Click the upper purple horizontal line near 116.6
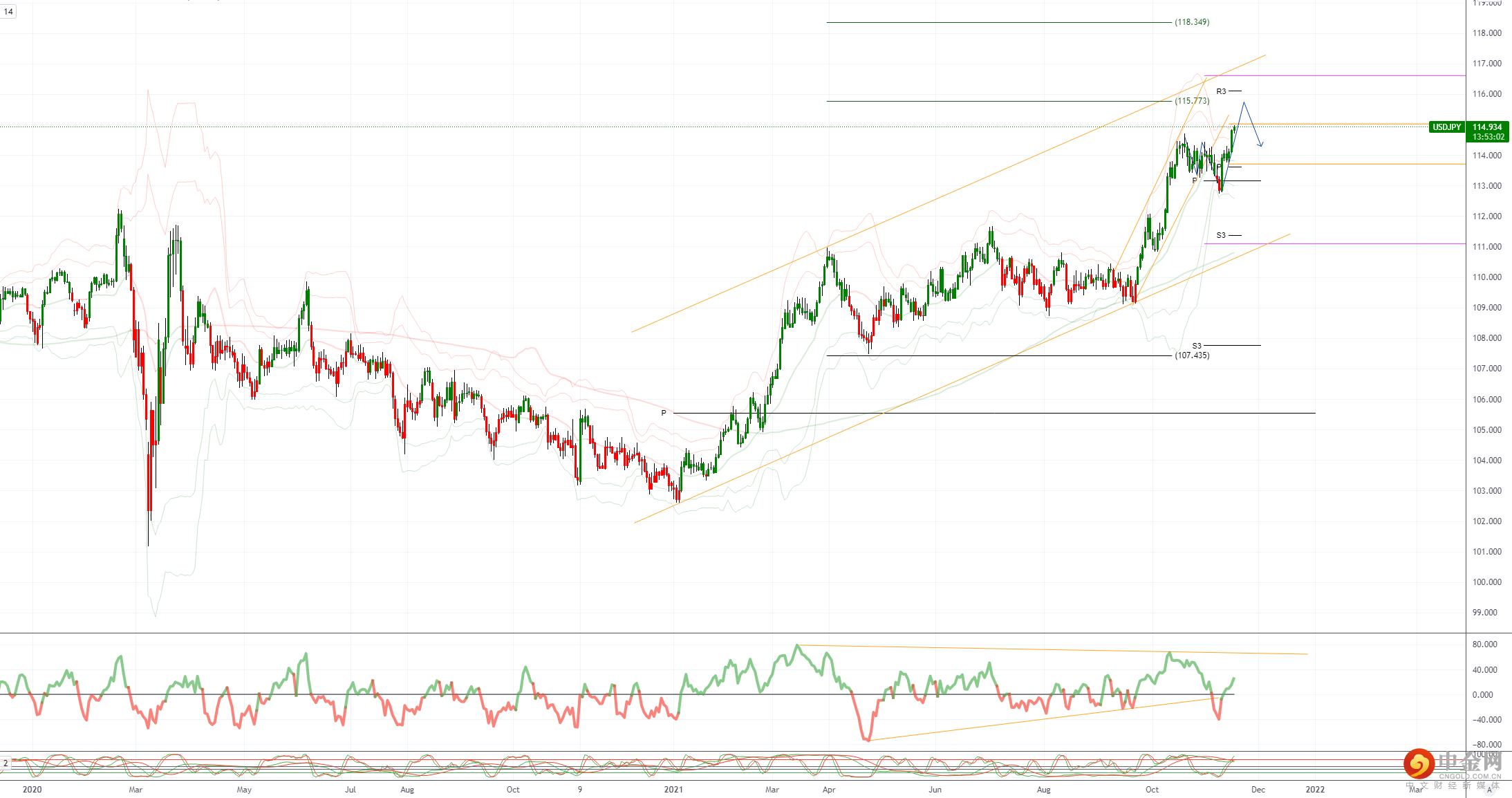Image resolution: width=1512 pixels, height=798 pixels. [1348, 75]
